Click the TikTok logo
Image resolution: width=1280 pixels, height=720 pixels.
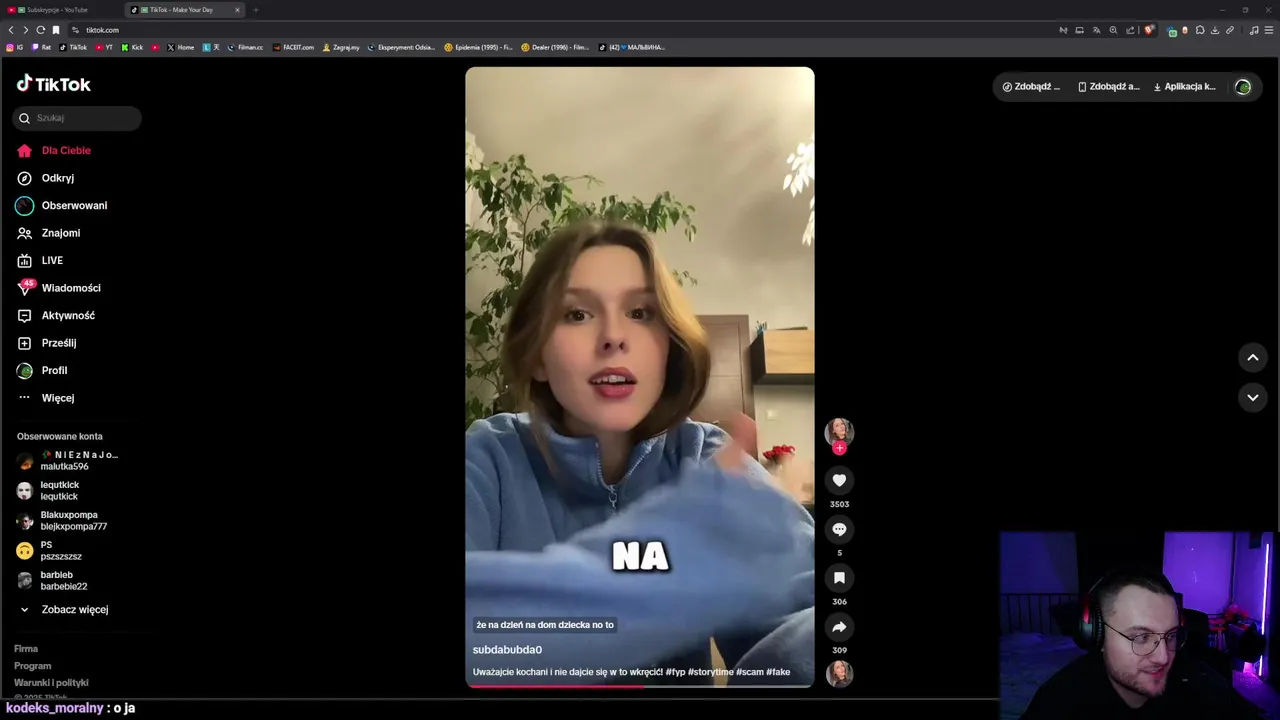point(54,84)
